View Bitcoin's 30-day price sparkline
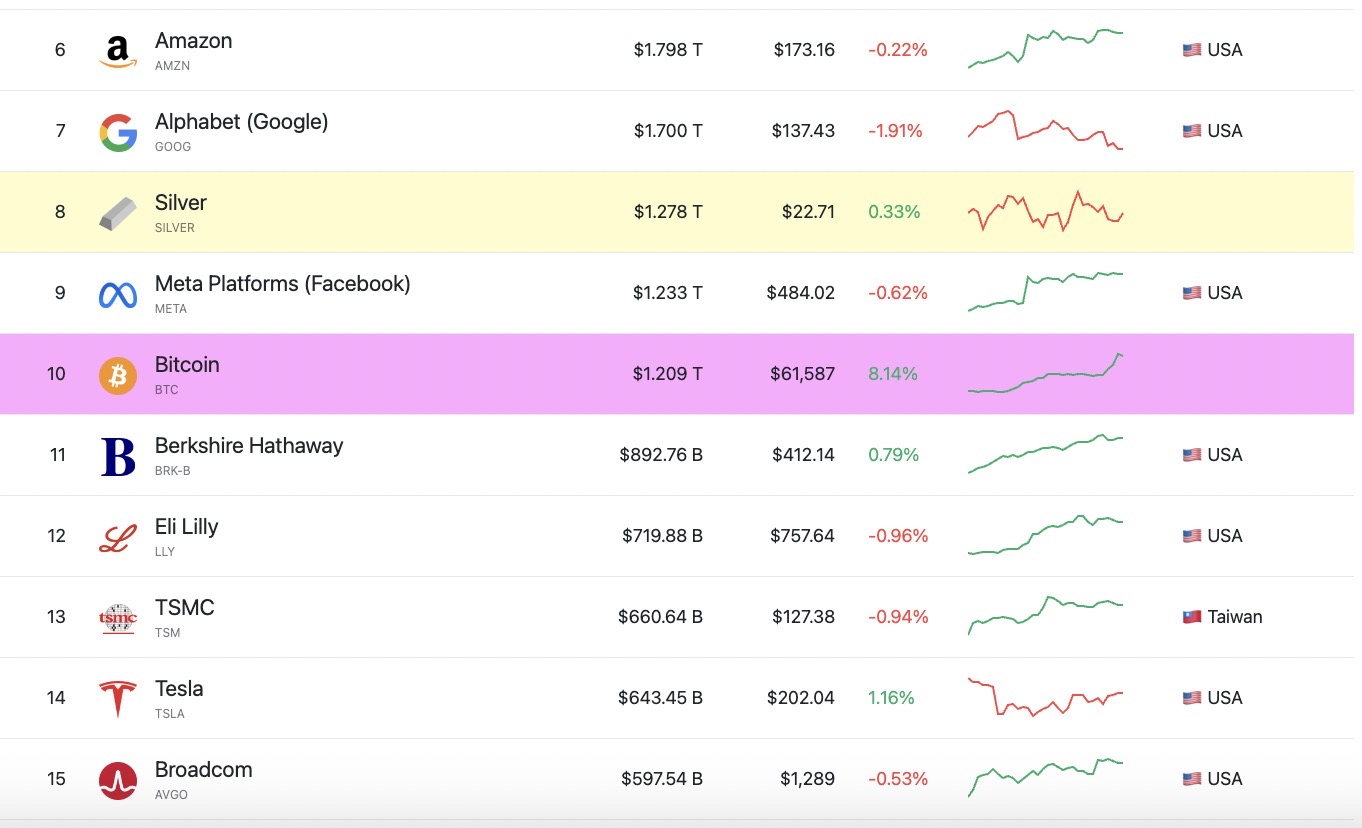 (x=1046, y=373)
